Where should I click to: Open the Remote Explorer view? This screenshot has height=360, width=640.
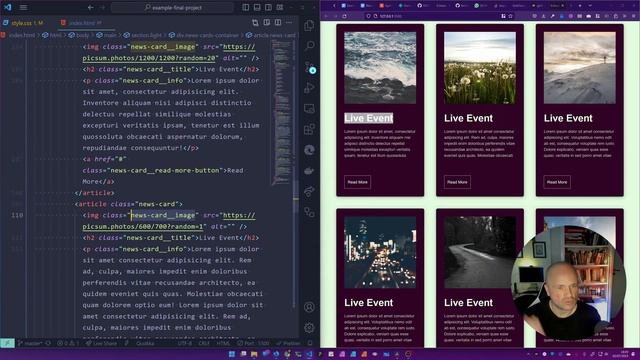point(309,108)
